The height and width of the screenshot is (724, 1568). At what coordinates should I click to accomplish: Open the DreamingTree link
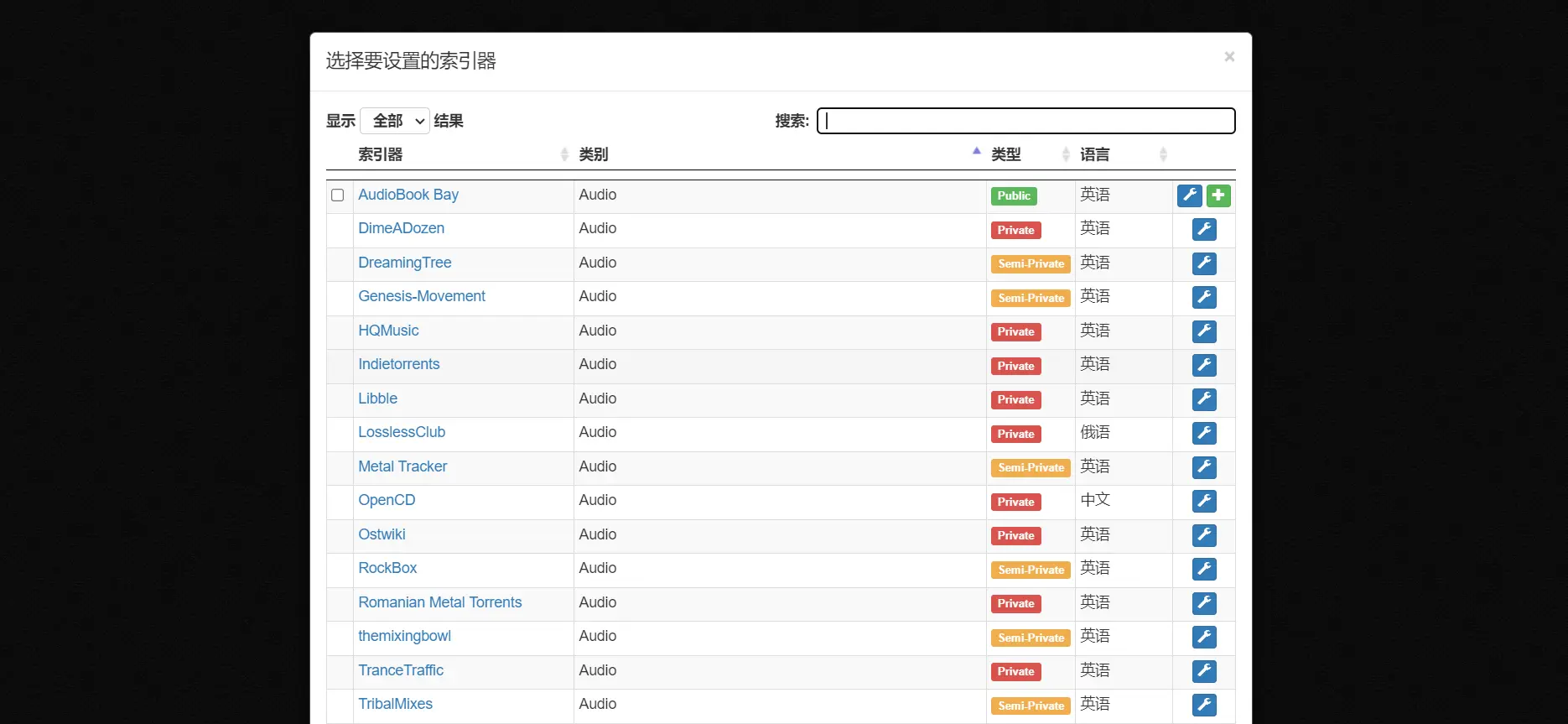click(404, 263)
